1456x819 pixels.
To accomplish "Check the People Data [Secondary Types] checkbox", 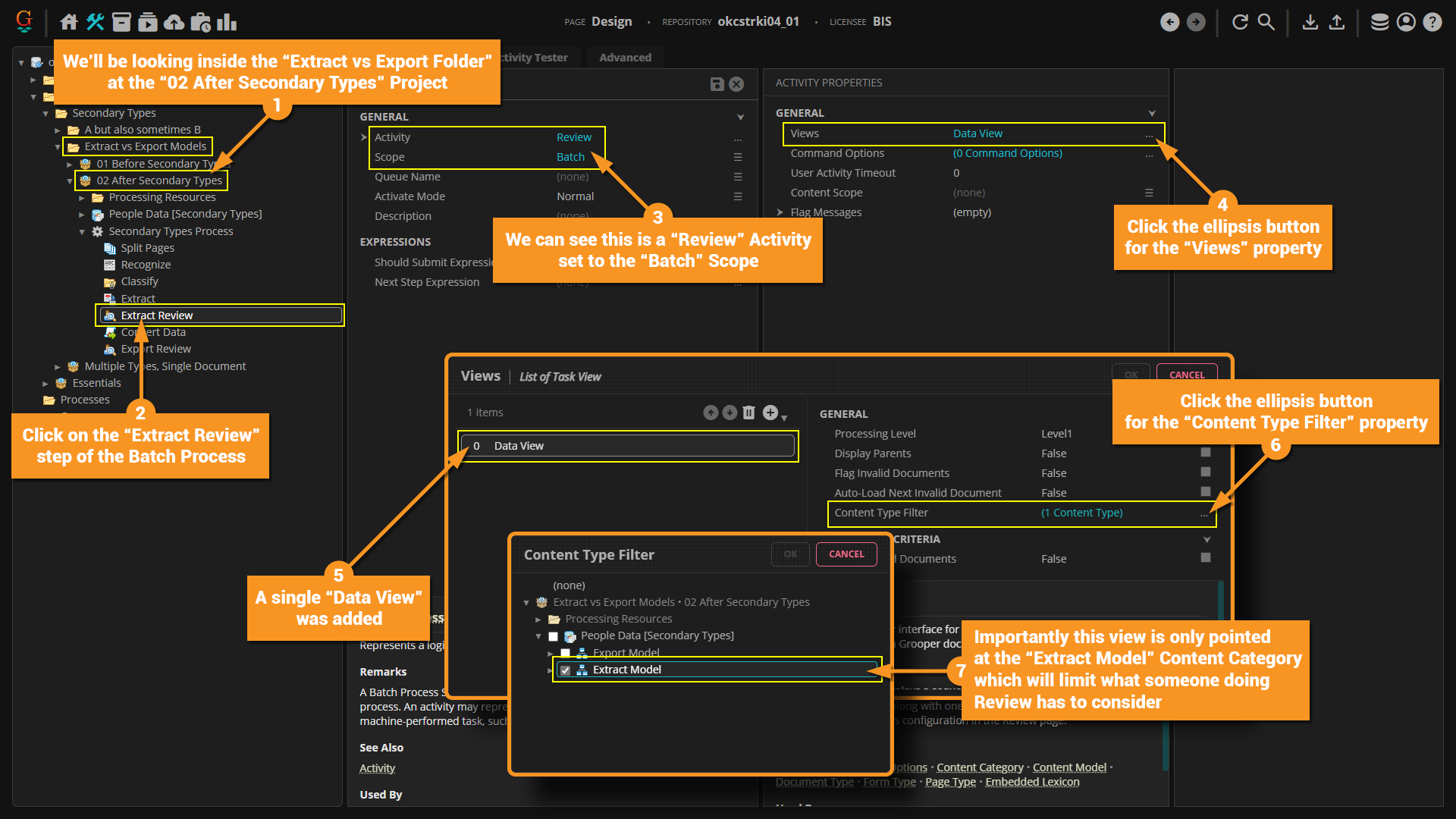I will pos(553,636).
